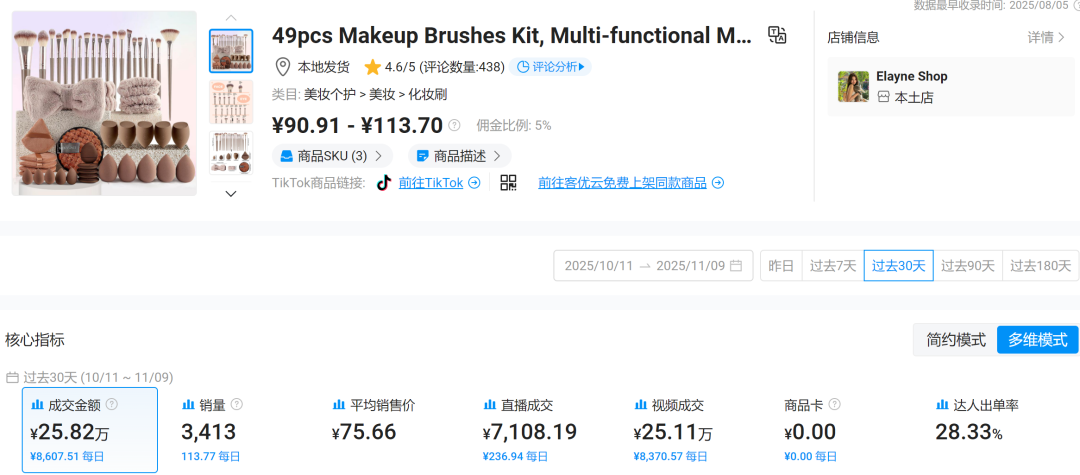The image size is (1080, 475).
Task: Select the 成交金额 metric card
Action: point(90,429)
